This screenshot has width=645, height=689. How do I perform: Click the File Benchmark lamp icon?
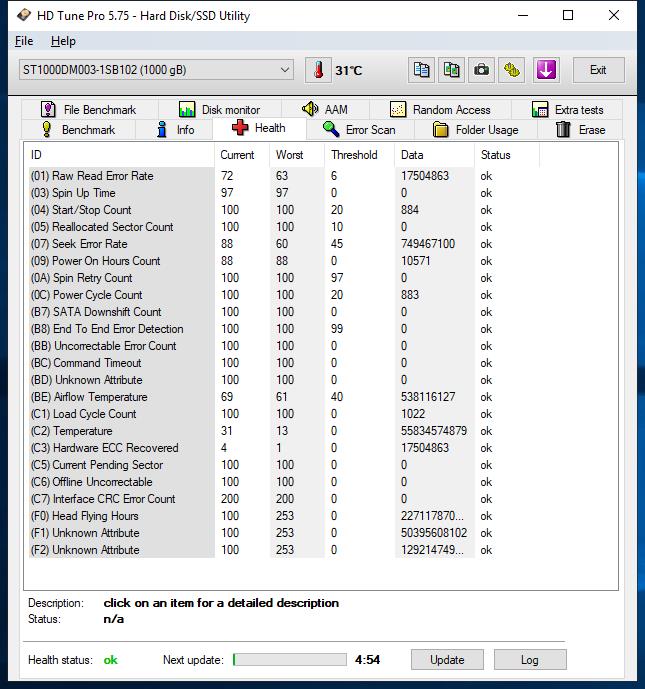pos(48,109)
